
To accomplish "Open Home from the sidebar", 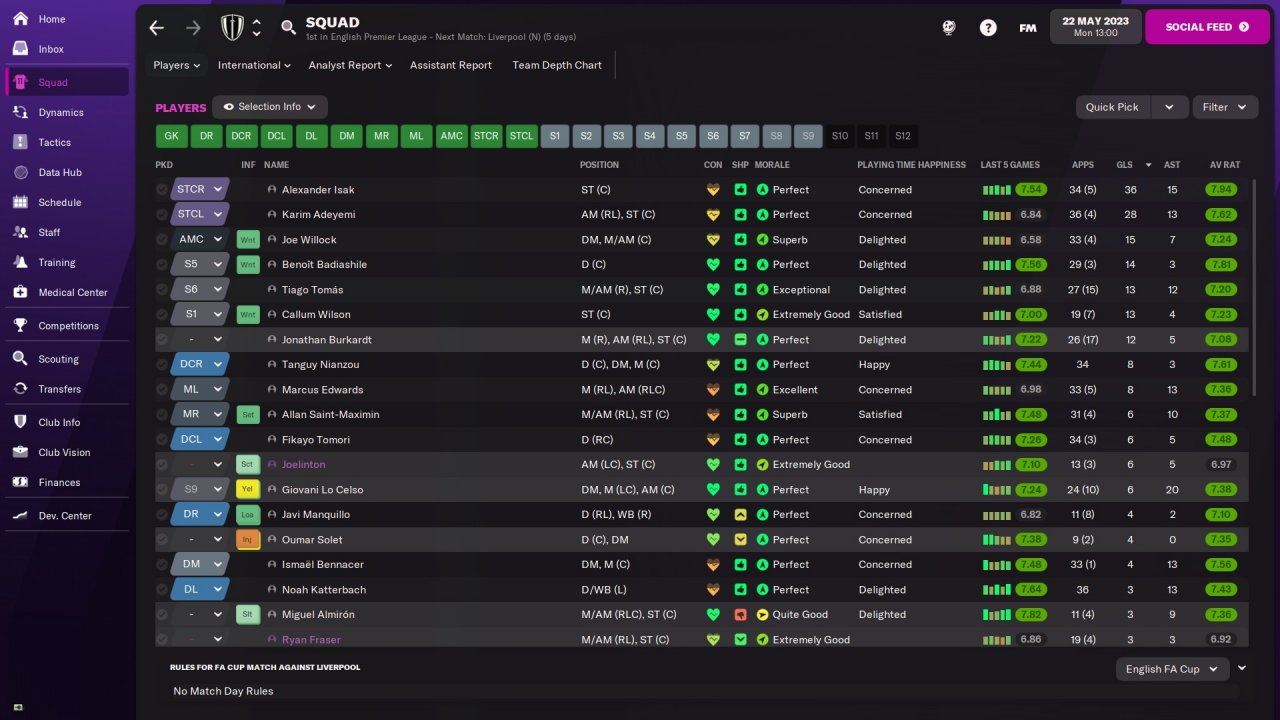I will click(66, 19).
